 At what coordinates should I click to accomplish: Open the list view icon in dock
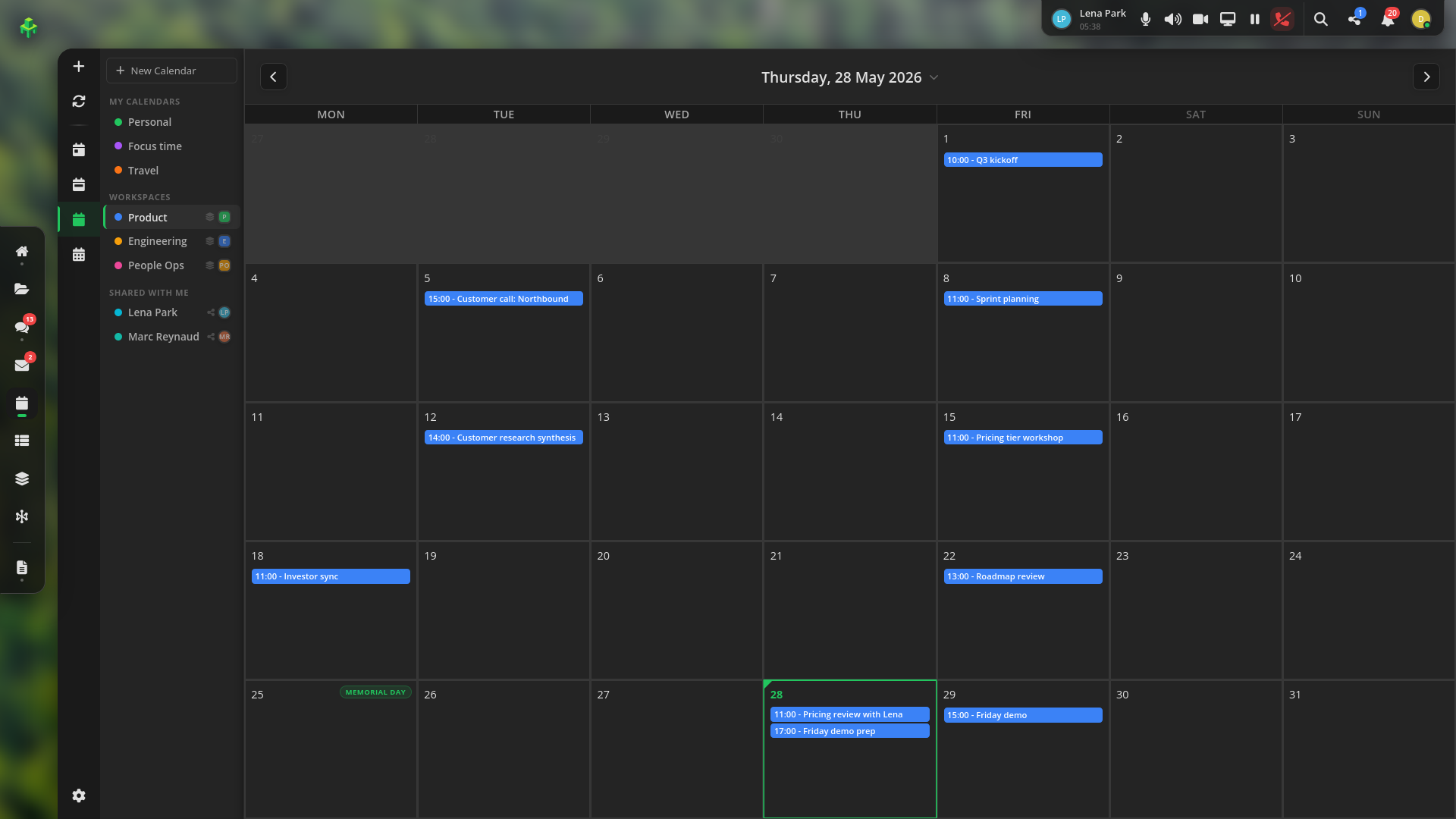click(22, 441)
